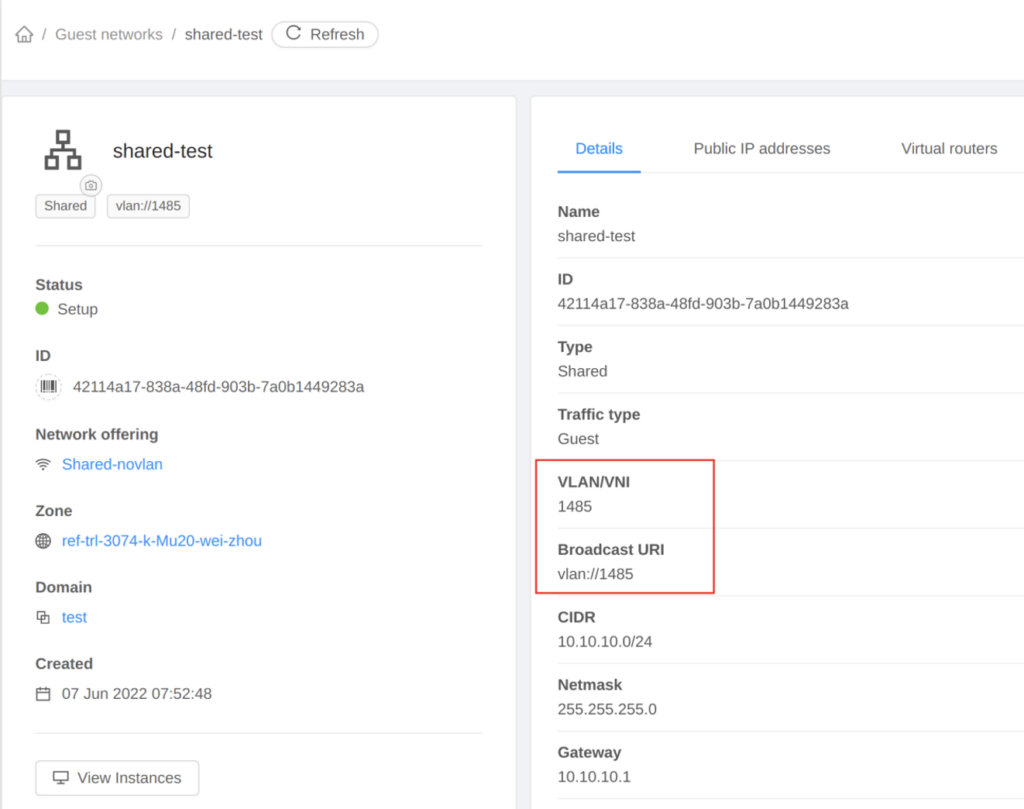Open the Shared-novlan network offering link

pos(112,464)
